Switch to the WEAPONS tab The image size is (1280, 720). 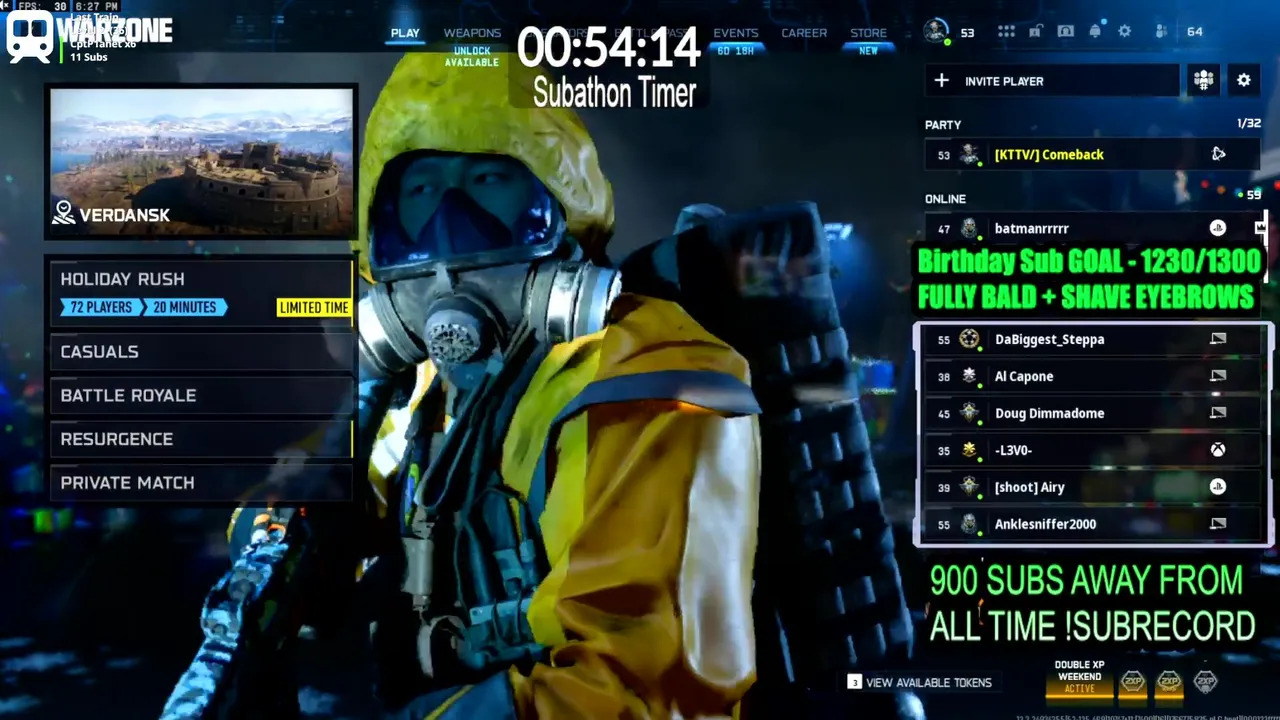(472, 33)
